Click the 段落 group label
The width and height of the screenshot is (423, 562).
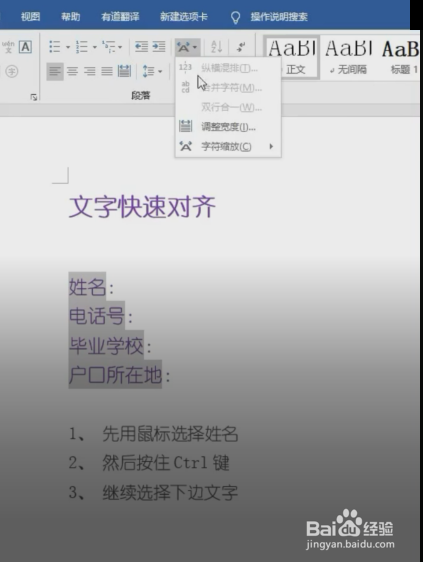141,95
